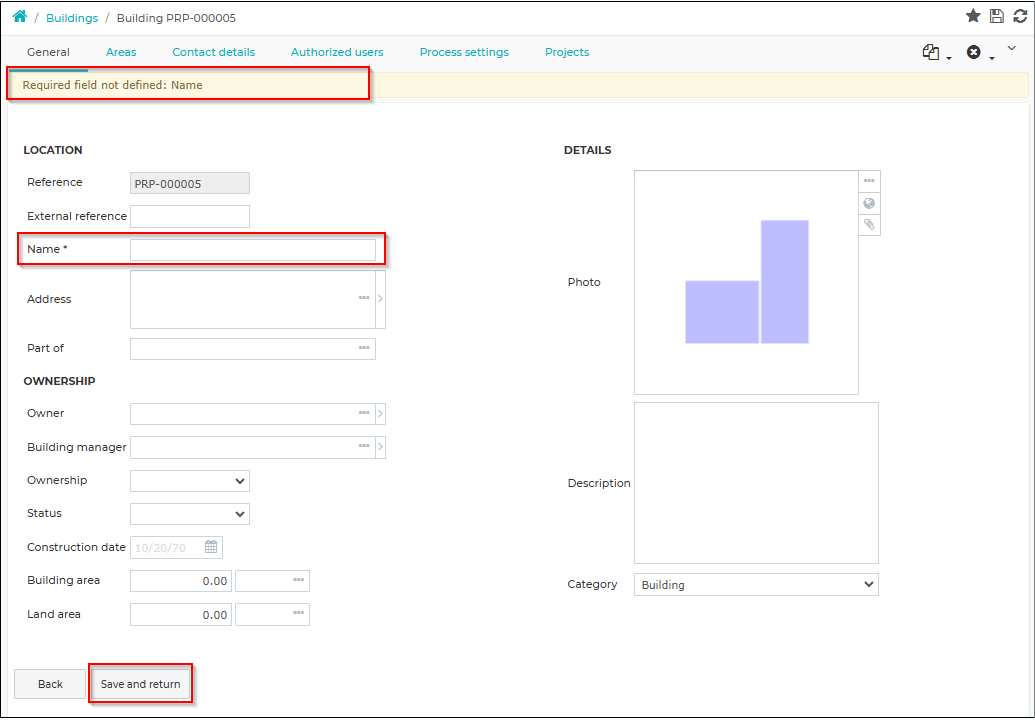Open the Authorized users tab
Image resolution: width=1035 pixels, height=720 pixels.
[x=337, y=52]
